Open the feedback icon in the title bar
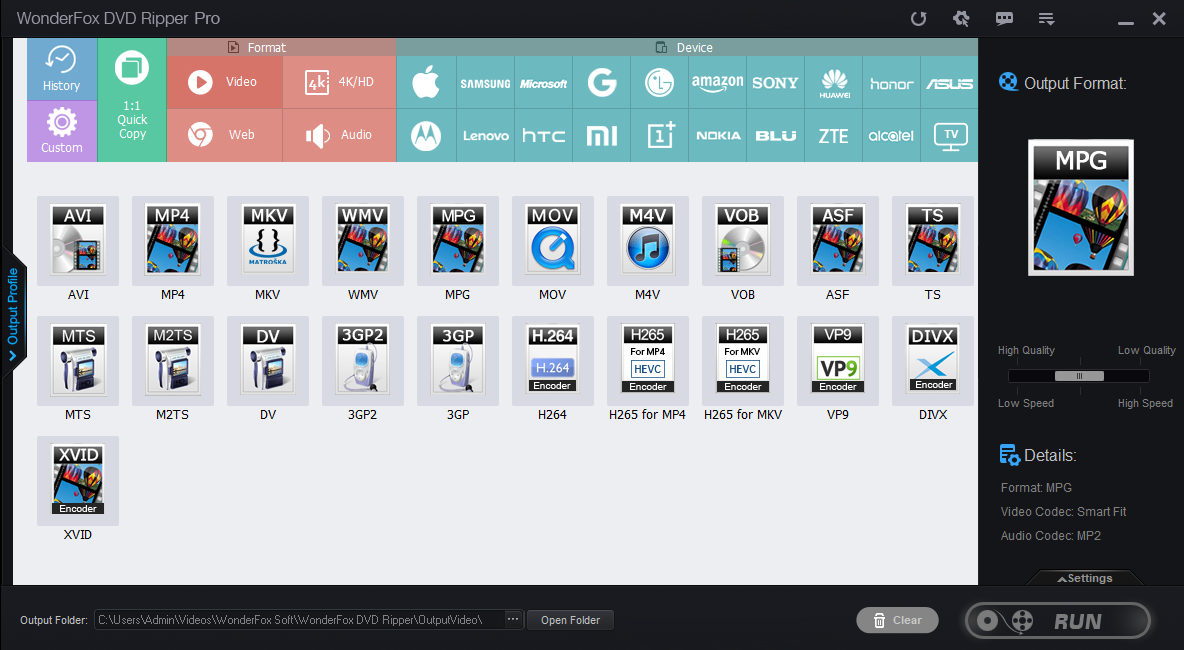Image resolution: width=1184 pixels, height=650 pixels. [x=1003, y=18]
